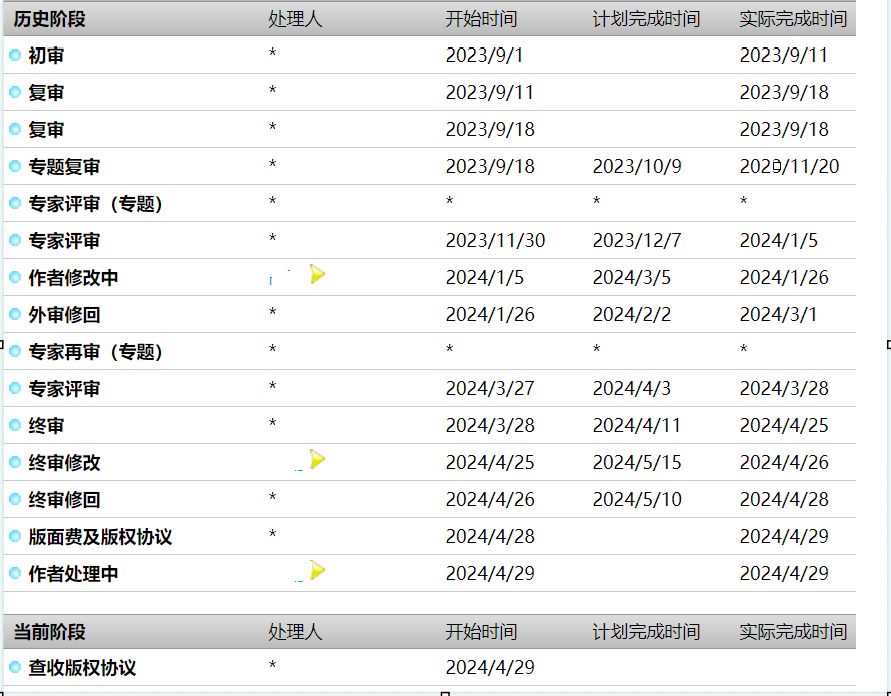Click the 当前阶段 section header
891x696 pixels.
click(50, 632)
